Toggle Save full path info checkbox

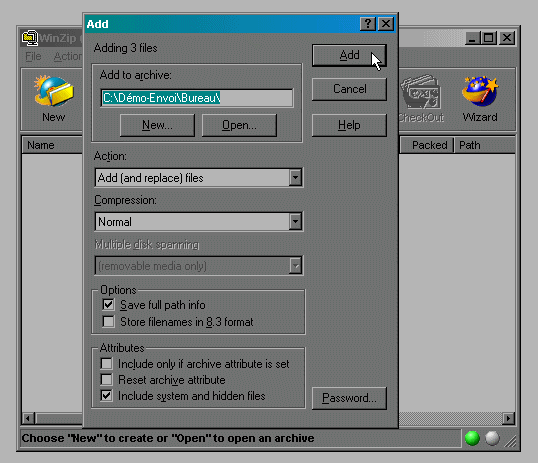[108, 304]
